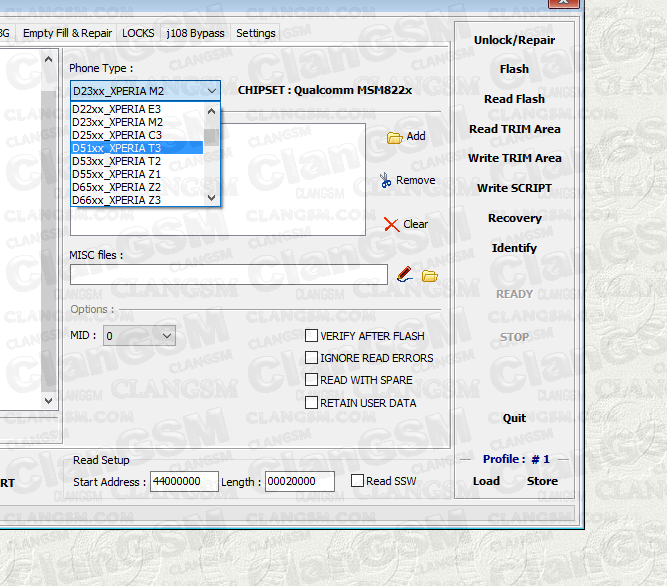Click the dropdown list scrollbar up arrow
This screenshot has width=667, height=586.
[211, 111]
